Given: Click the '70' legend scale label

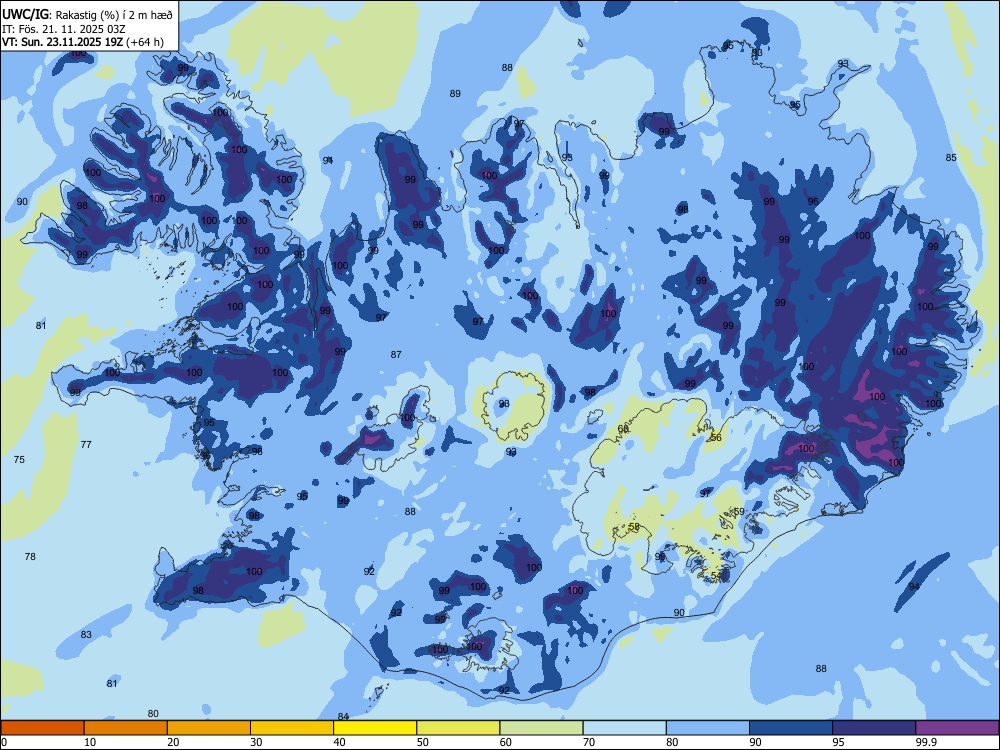Looking at the screenshot, I should click(589, 742).
